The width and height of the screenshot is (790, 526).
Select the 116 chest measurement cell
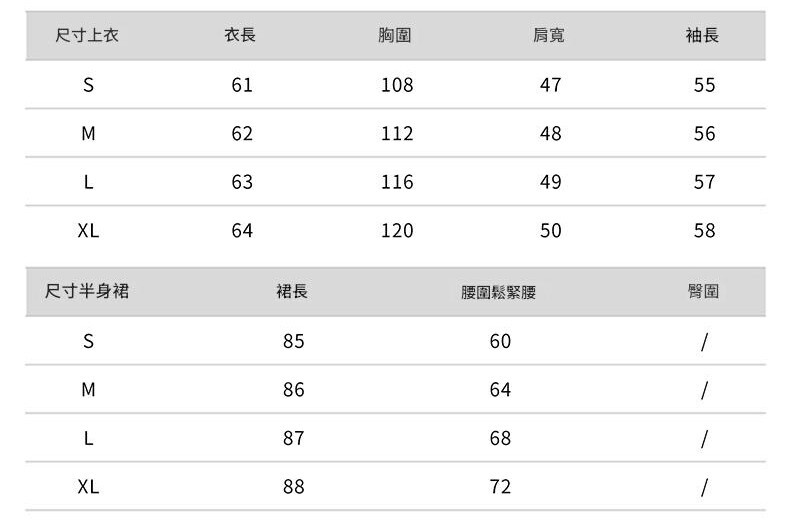coord(397,182)
